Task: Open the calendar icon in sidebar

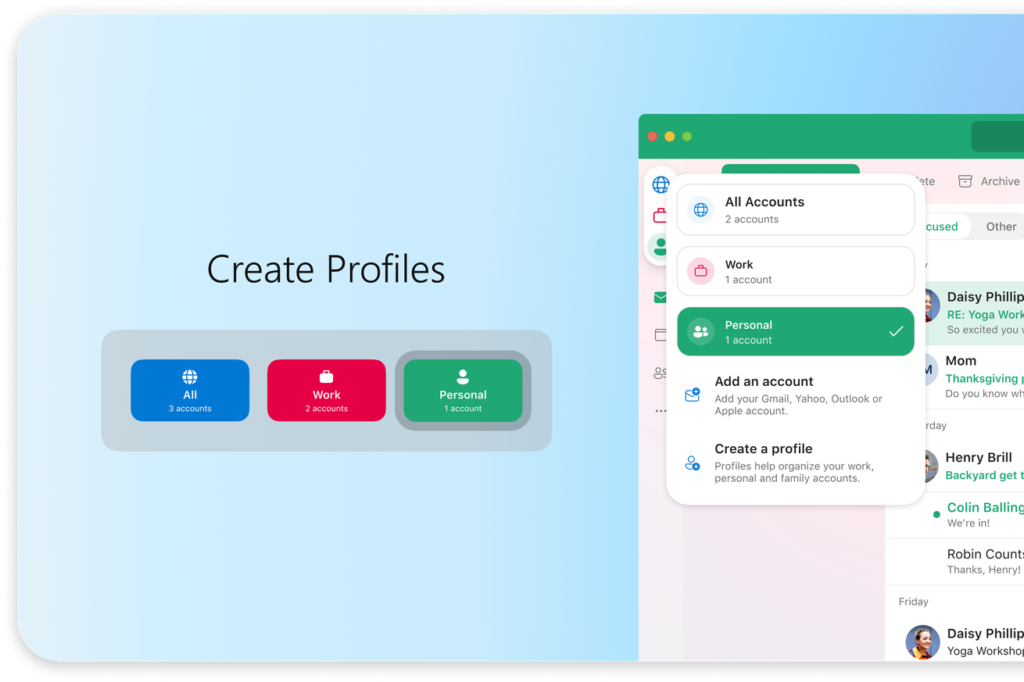Action: (x=660, y=335)
